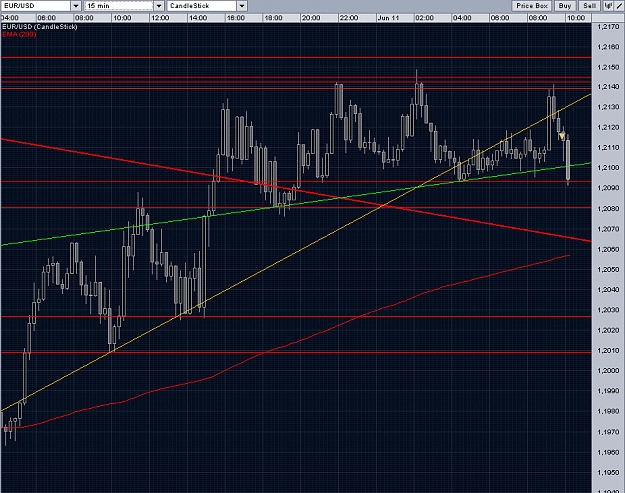Image resolution: width=625 pixels, height=493 pixels.
Task: Click the Buy button
Action: tap(565, 6)
